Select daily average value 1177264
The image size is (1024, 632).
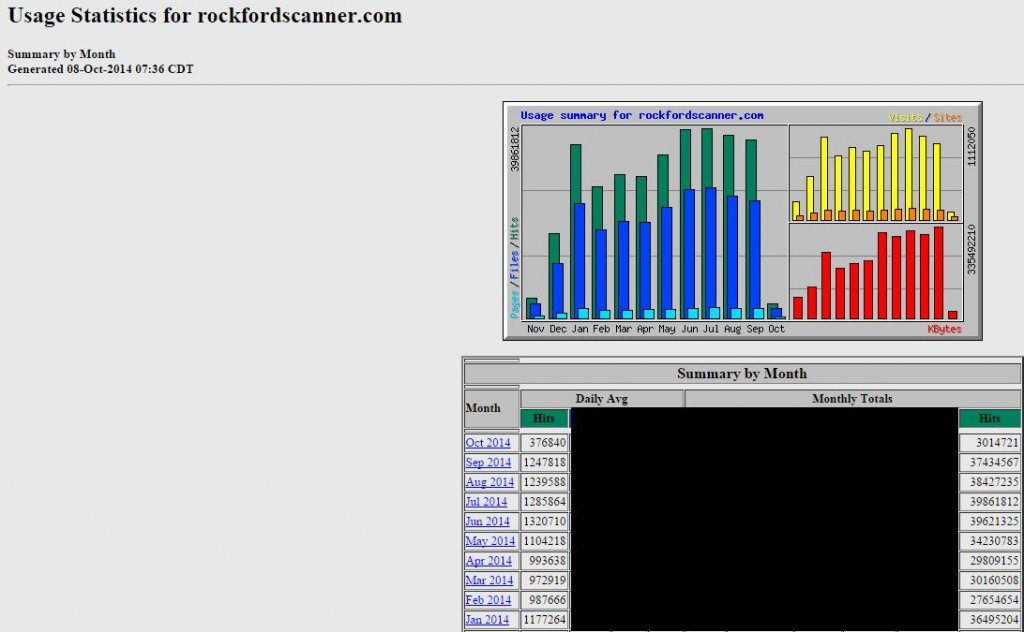click(544, 619)
